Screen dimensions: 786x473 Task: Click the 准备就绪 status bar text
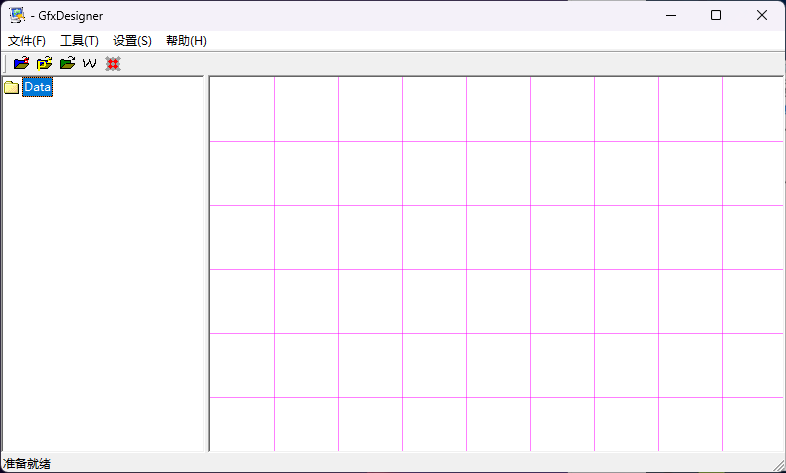(27, 464)
